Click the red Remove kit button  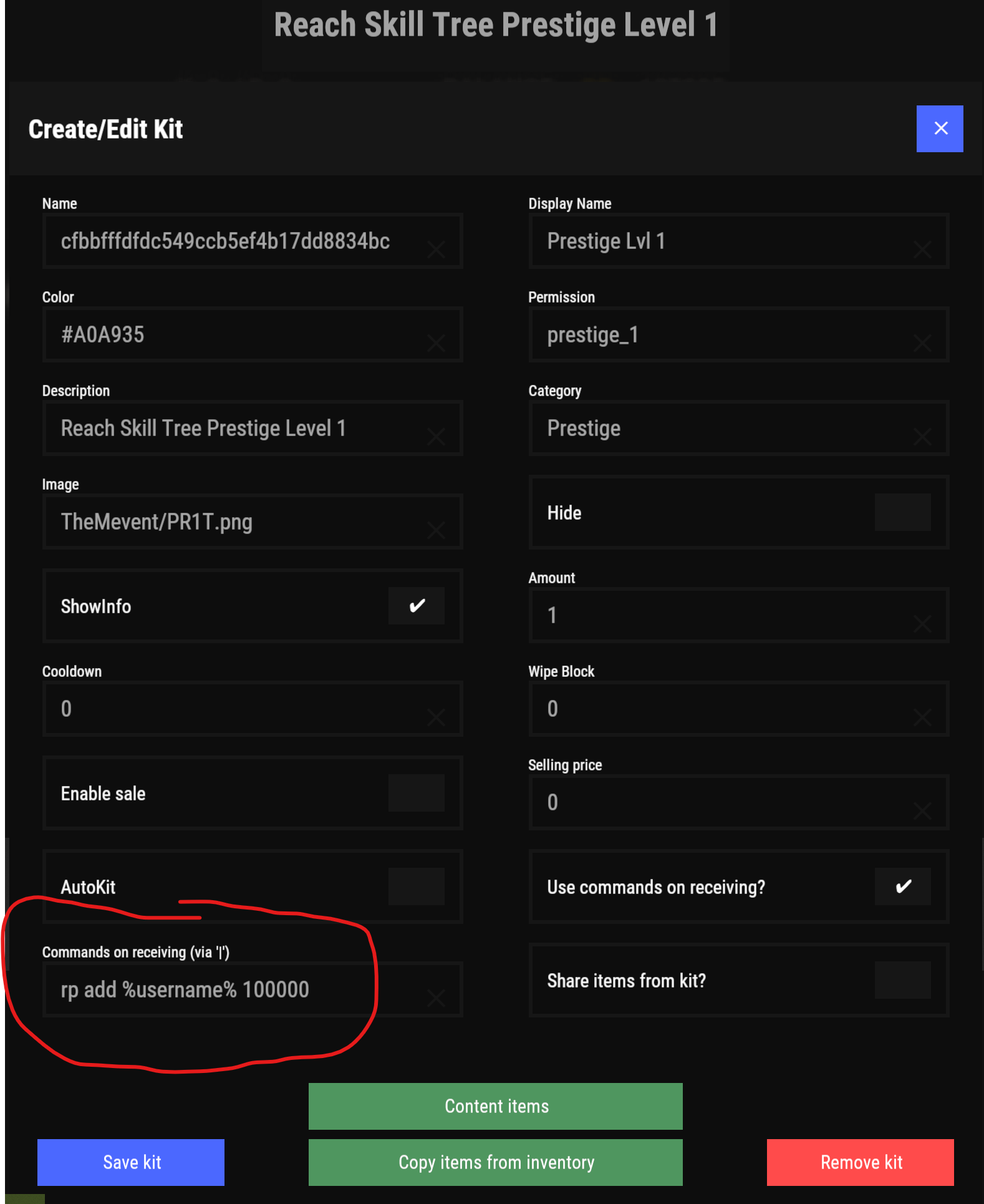(861, 1162)
